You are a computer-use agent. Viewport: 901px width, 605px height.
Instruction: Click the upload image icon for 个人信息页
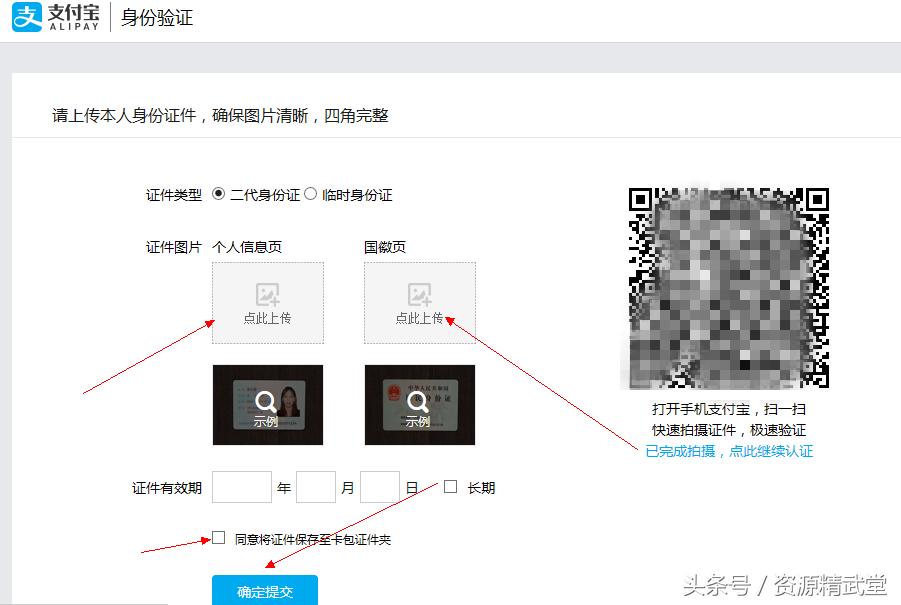point(267,293)
